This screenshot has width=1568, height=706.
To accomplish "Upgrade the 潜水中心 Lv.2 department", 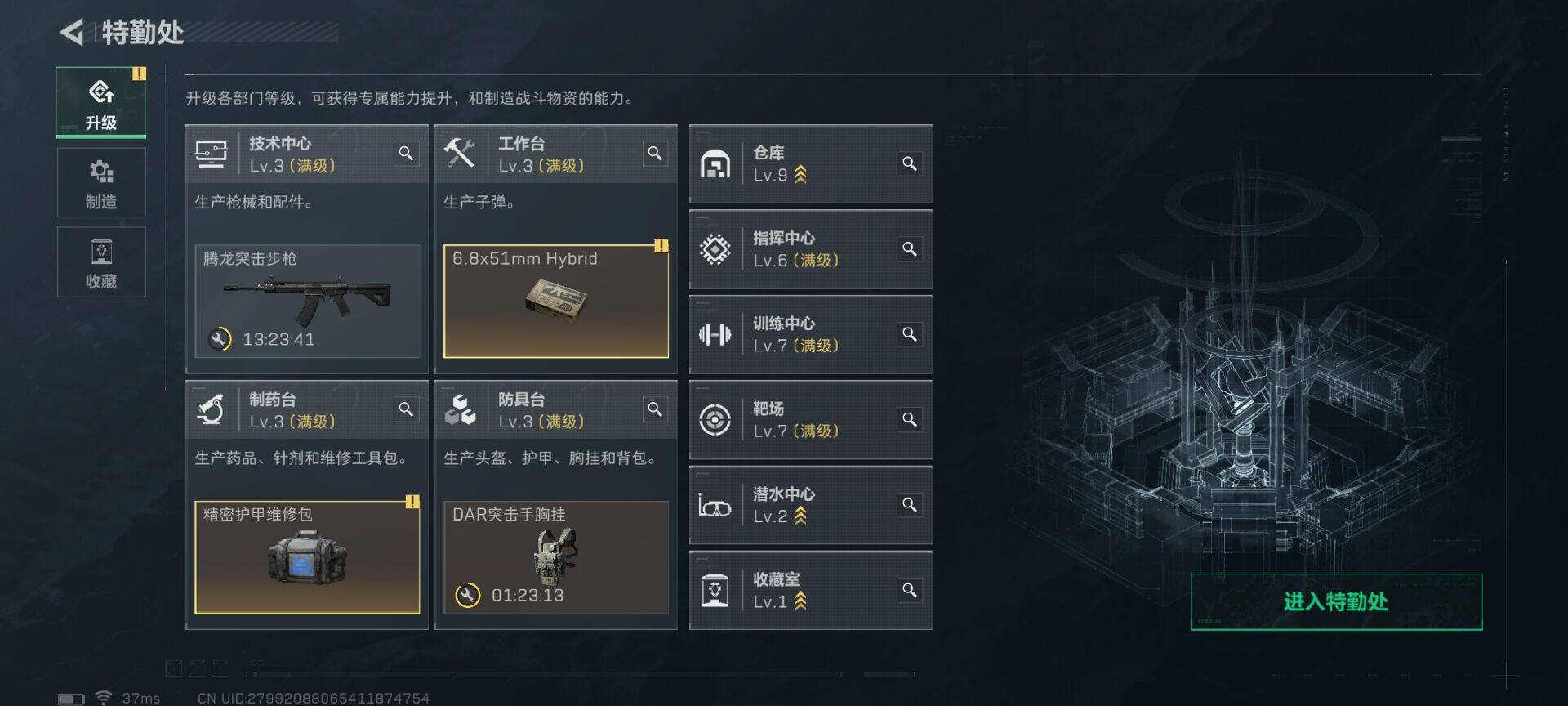I will (x=811, y=505).
